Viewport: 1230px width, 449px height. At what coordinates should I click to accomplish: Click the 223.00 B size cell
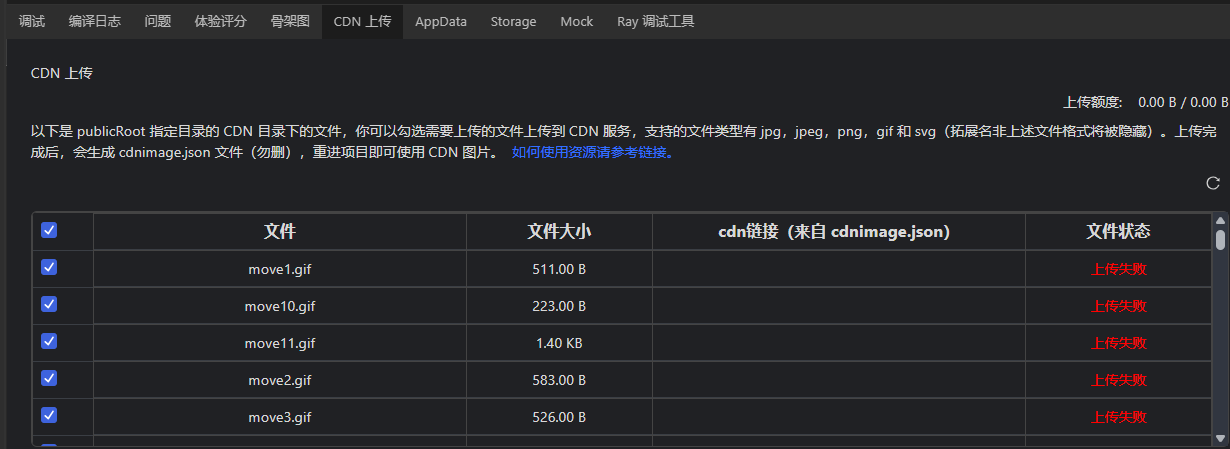(x=559, y=306)
